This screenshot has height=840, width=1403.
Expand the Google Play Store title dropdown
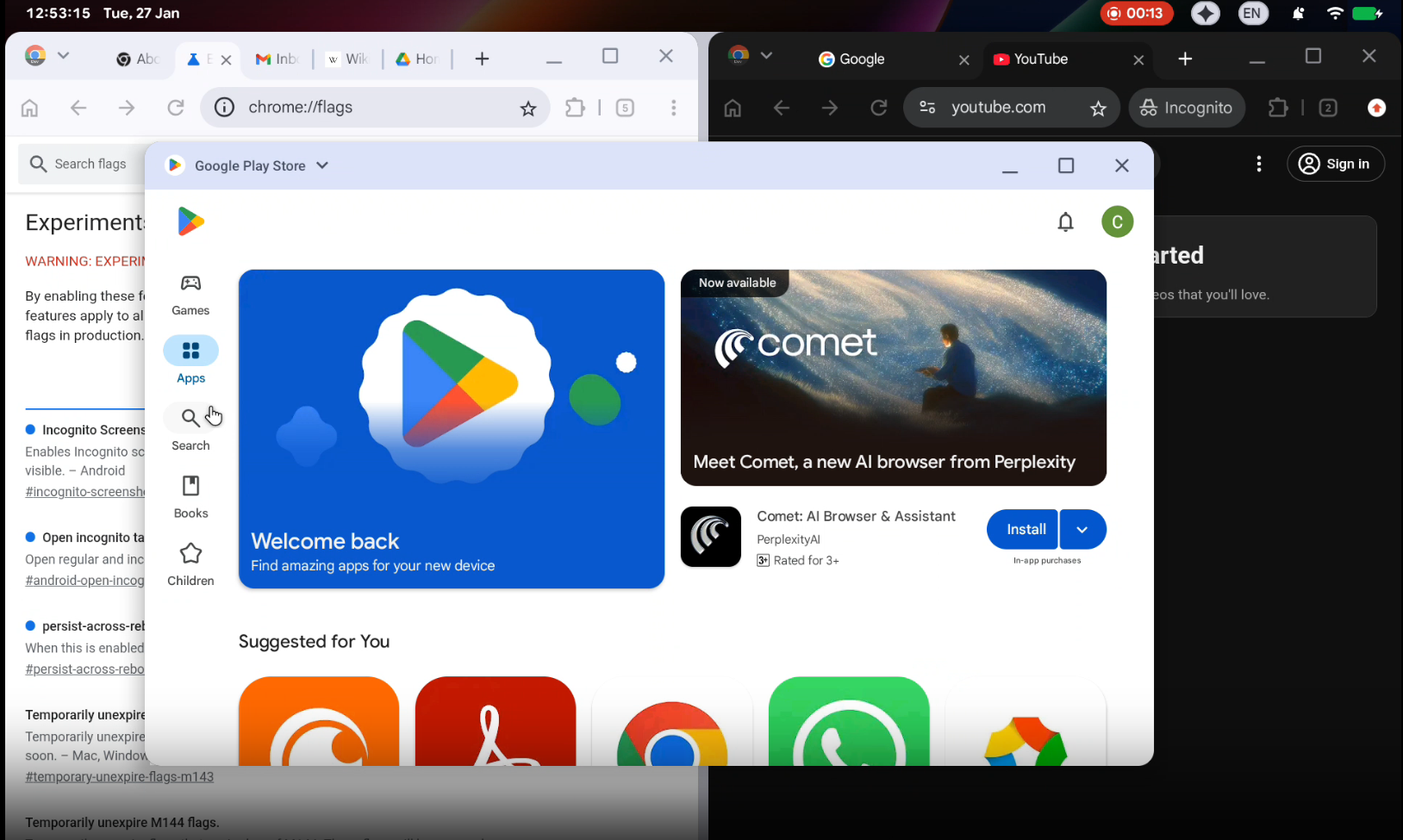point(322,165)
